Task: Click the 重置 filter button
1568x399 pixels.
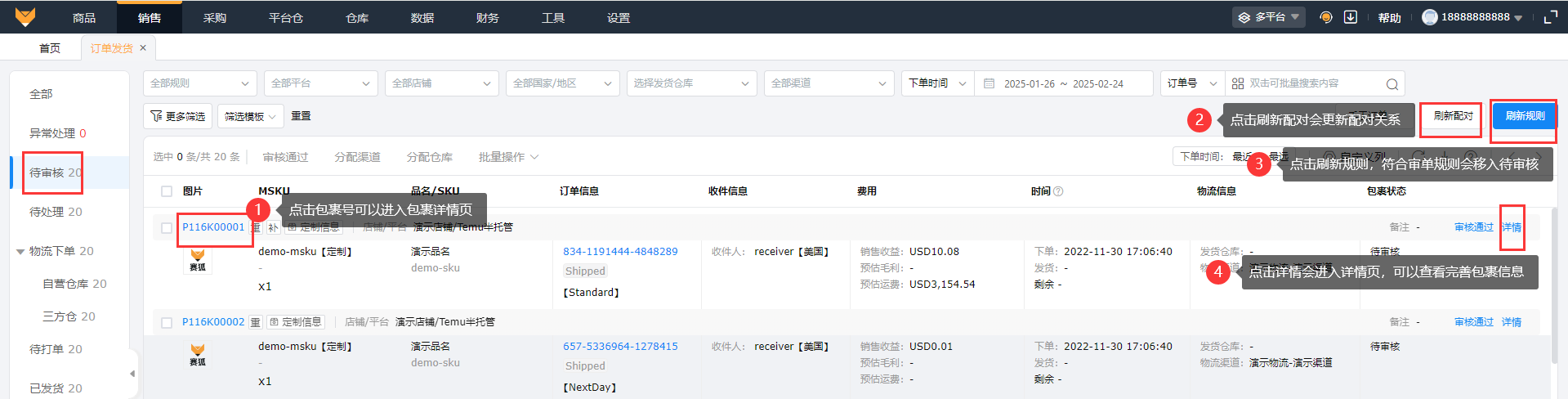Action: point(301,116)
